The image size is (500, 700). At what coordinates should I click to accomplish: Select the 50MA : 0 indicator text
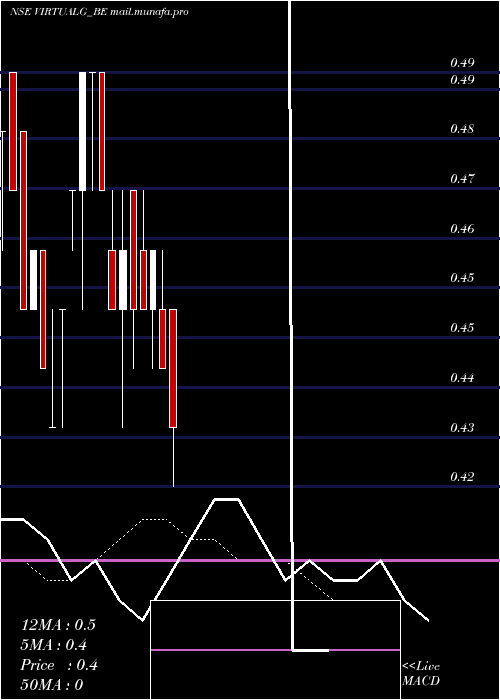(52, 685)
